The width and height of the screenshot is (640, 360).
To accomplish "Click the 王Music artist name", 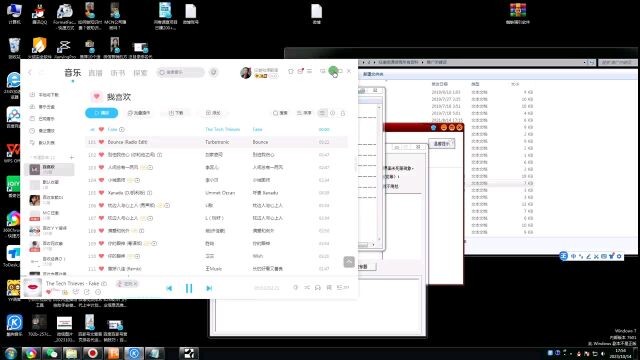I will tap(214, 269).
